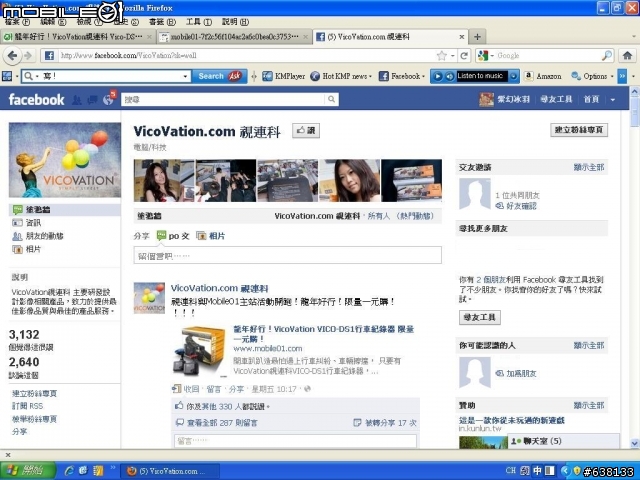Click 建立粉絲專頁 button at top right
The image size is (640, 480).
(579, 130)
